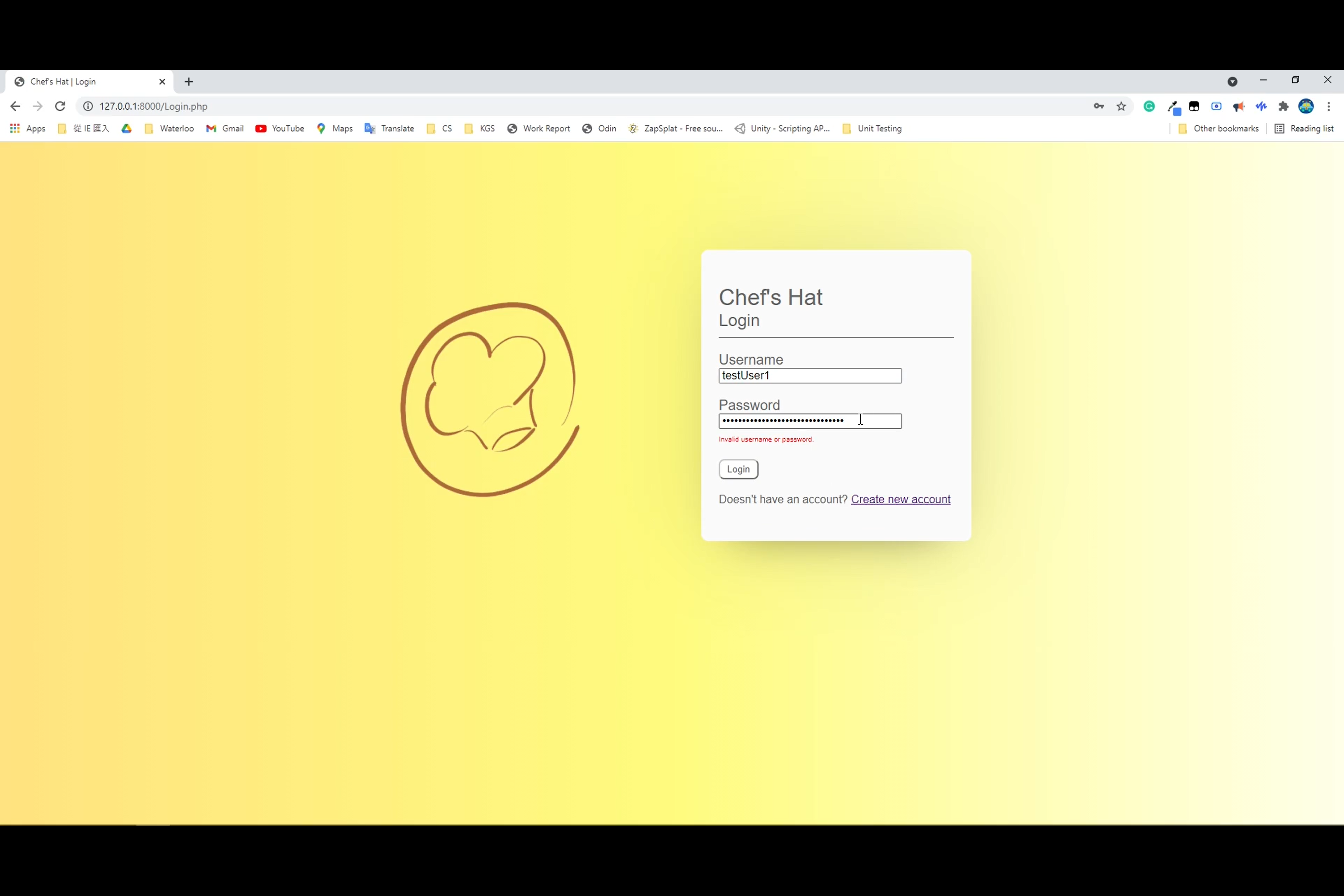Open the YouTube bookmark
This screenshot has width=1344, height=896.
tap(280, 128)
